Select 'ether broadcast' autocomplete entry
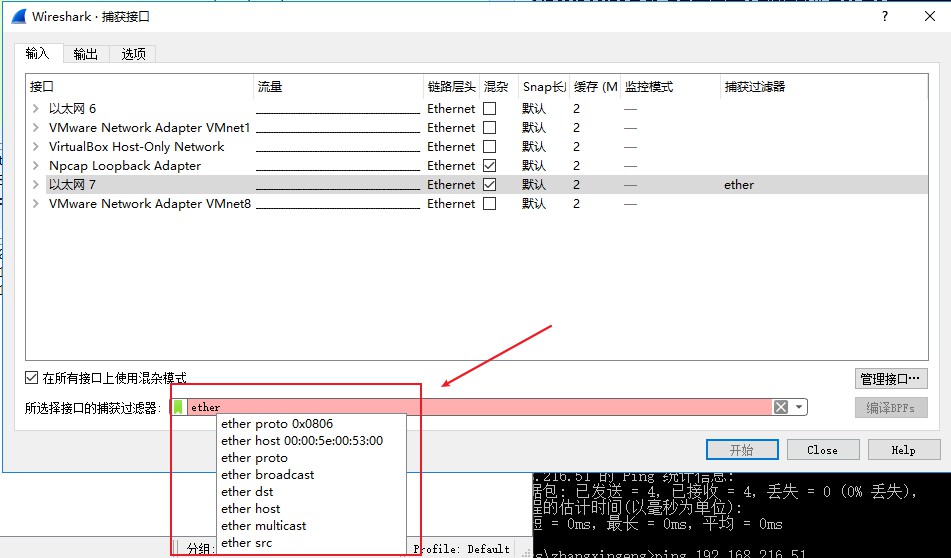The image size is (951, 558). pyautogui.click(x=267, y=474)
